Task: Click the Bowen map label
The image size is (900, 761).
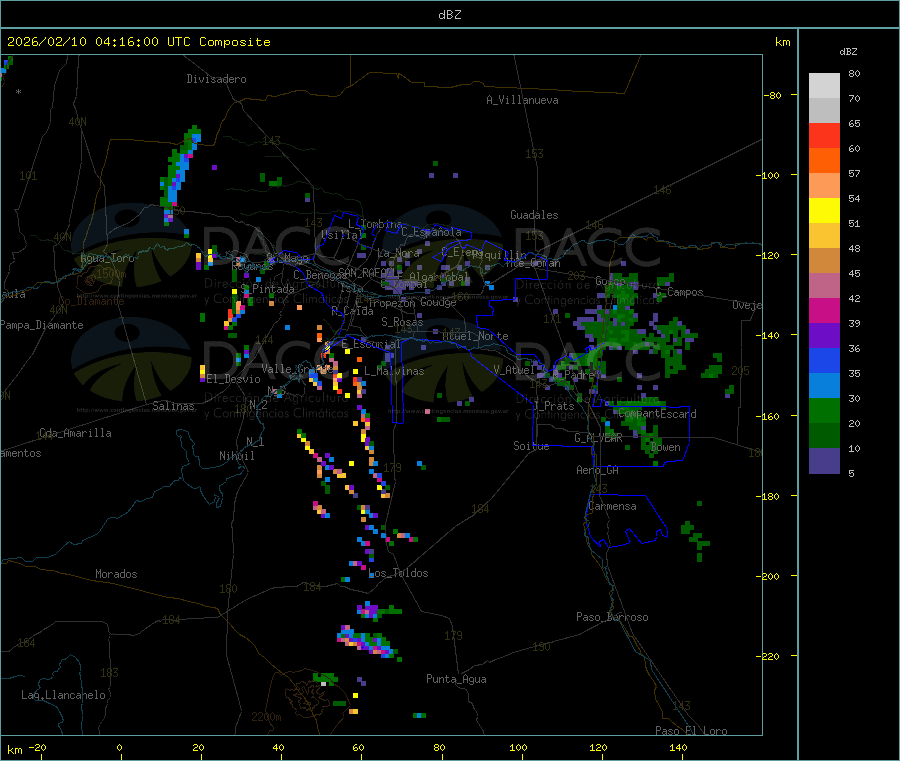Action: (666, 447)
